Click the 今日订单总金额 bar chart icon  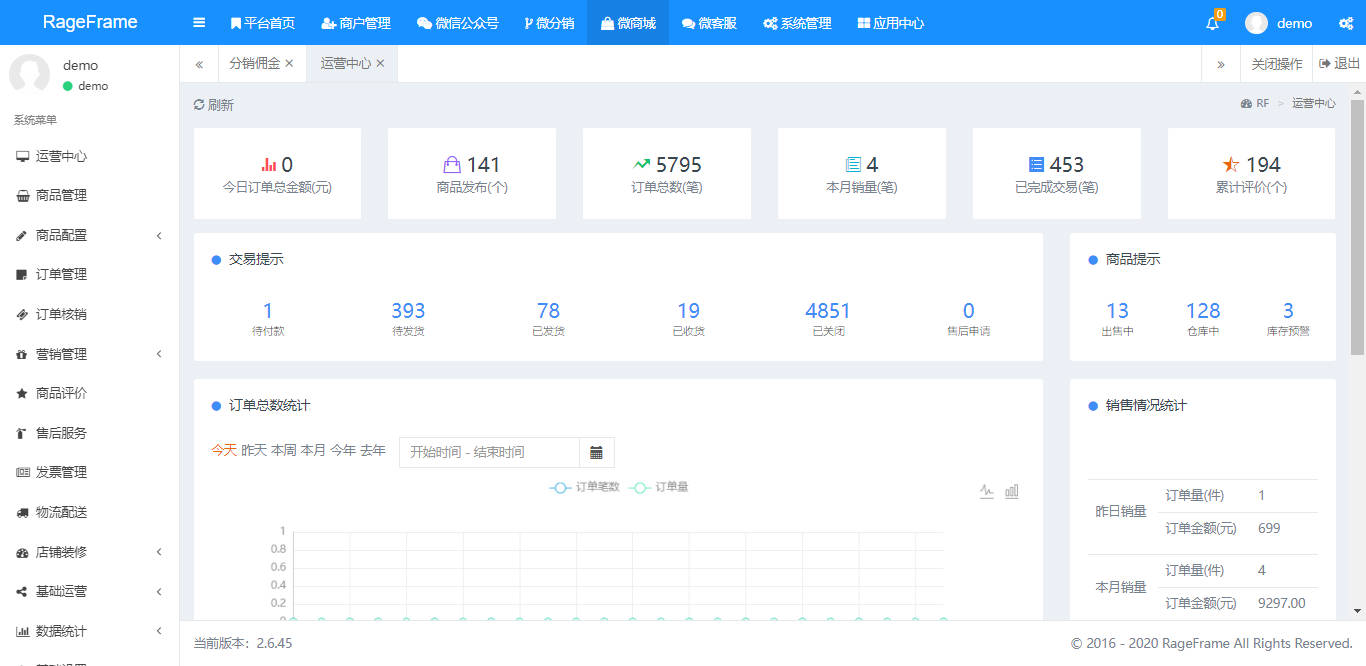point(269,164)
